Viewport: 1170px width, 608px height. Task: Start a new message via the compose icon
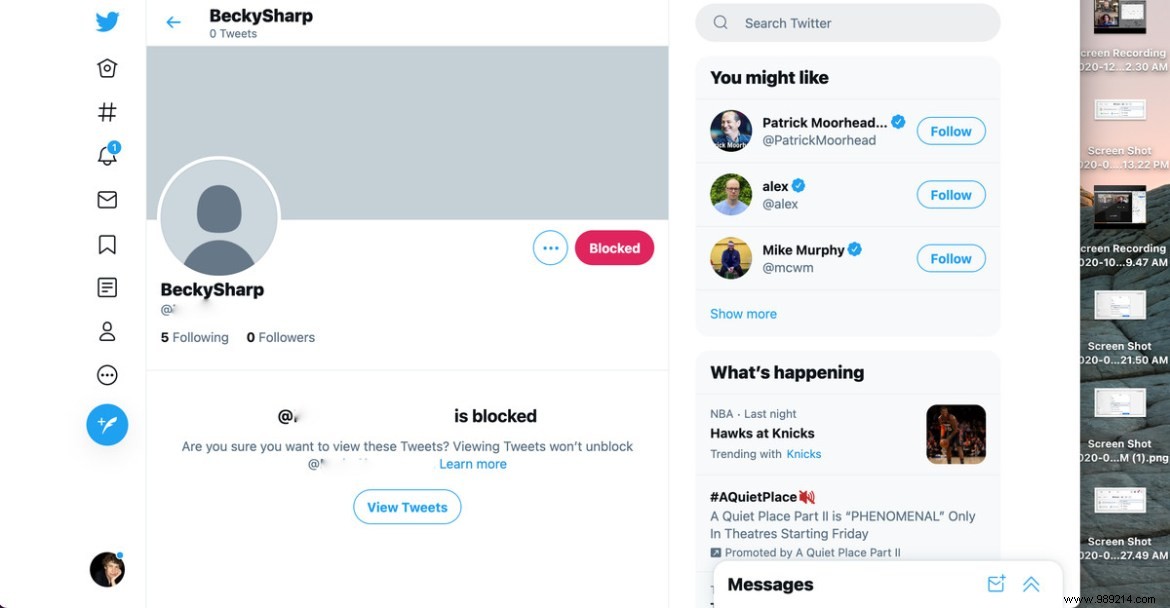pos(996,583)
